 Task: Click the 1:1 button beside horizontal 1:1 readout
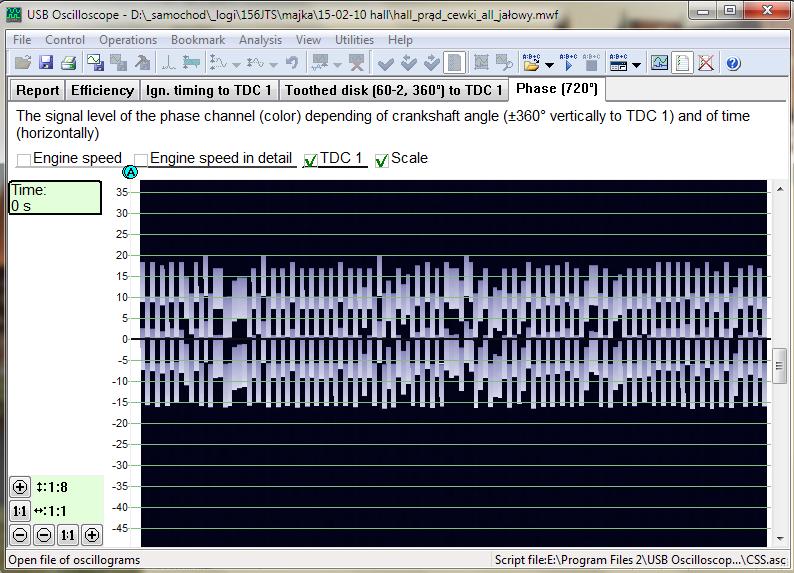20,511
